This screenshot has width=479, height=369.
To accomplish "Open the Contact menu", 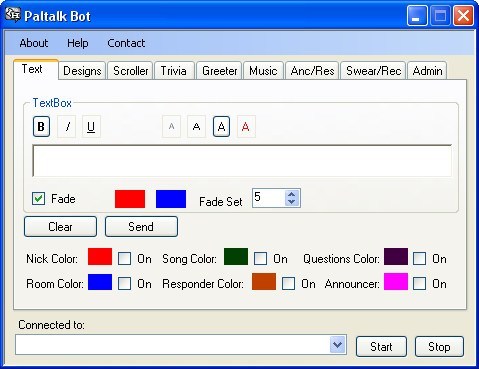I will (126, 43).
